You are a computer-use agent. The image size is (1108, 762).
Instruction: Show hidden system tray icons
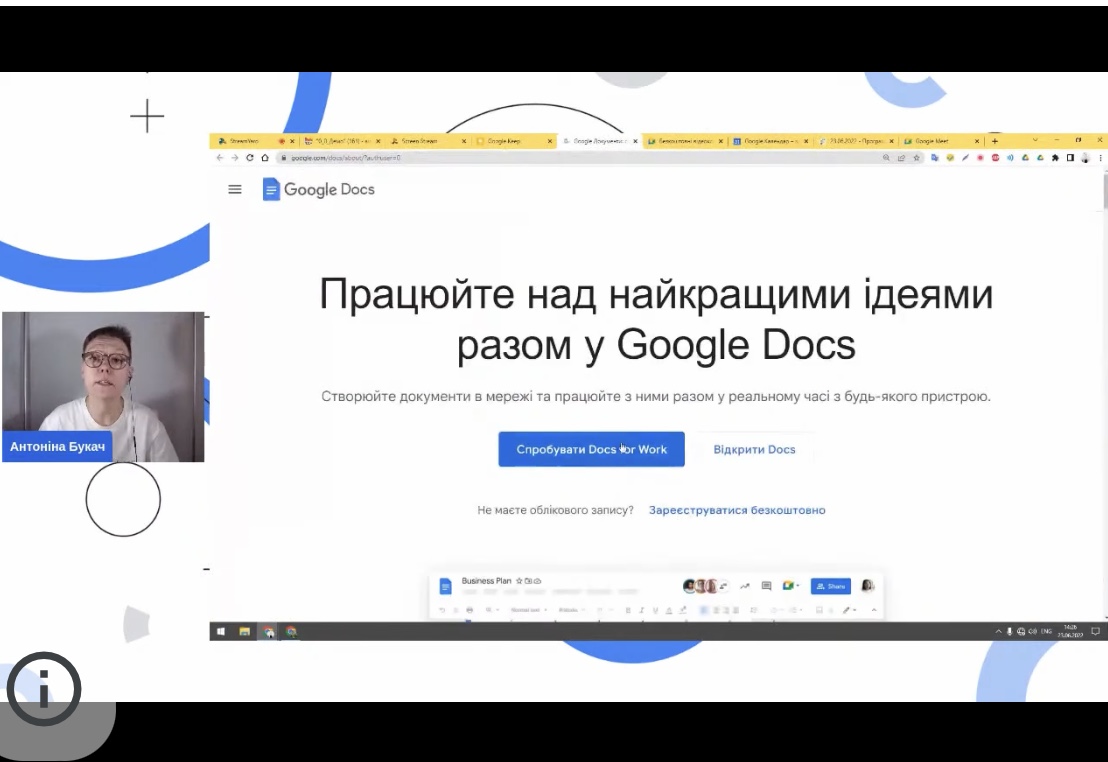pos(998,631)
